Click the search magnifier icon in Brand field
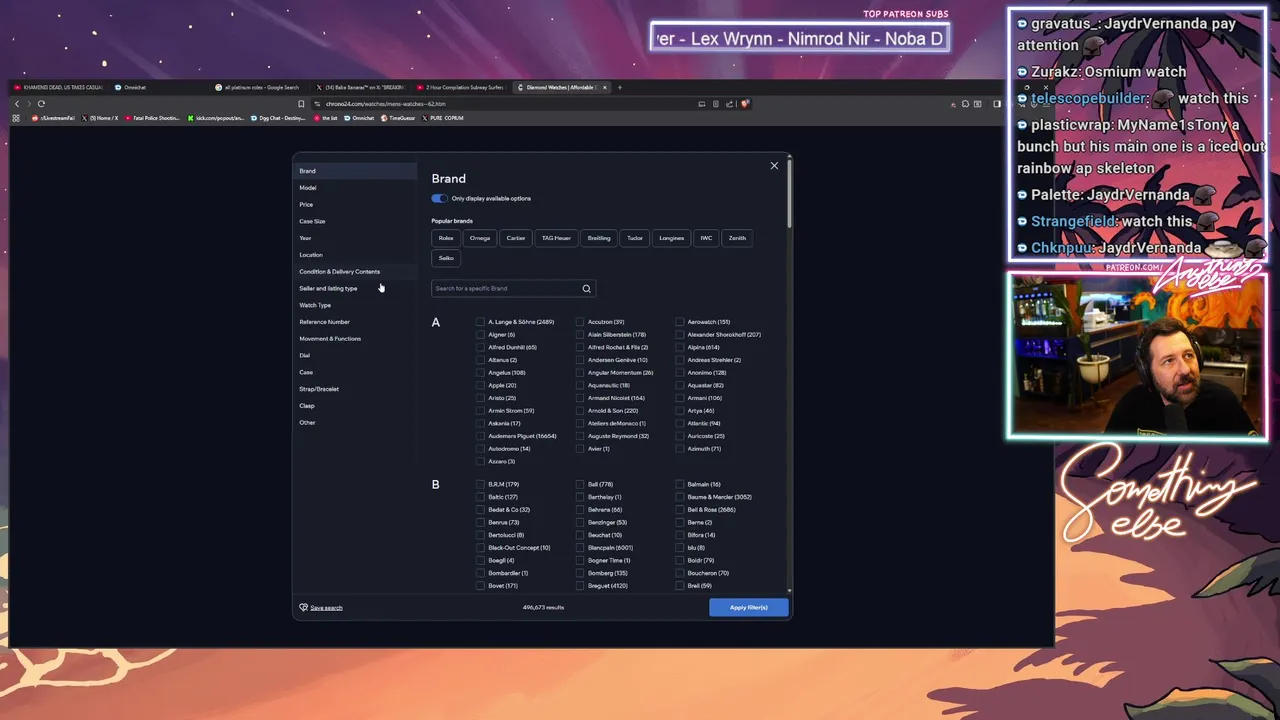Screen dimensions: 1280x720 tap(587, 288)
